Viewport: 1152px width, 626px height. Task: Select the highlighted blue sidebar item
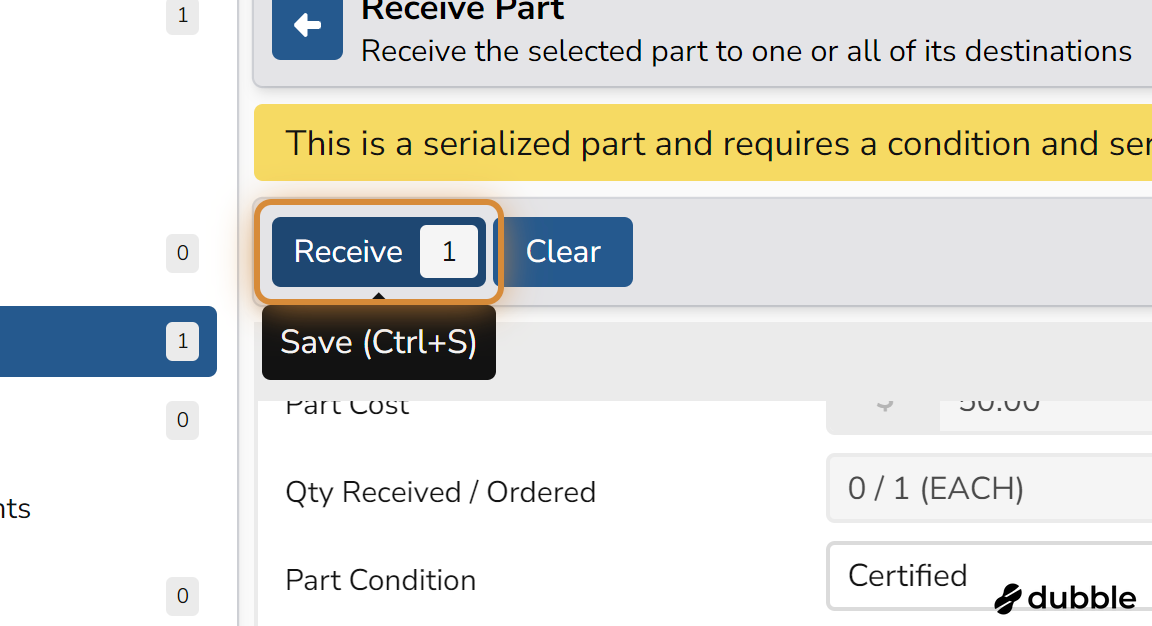[x=108, y=342]
